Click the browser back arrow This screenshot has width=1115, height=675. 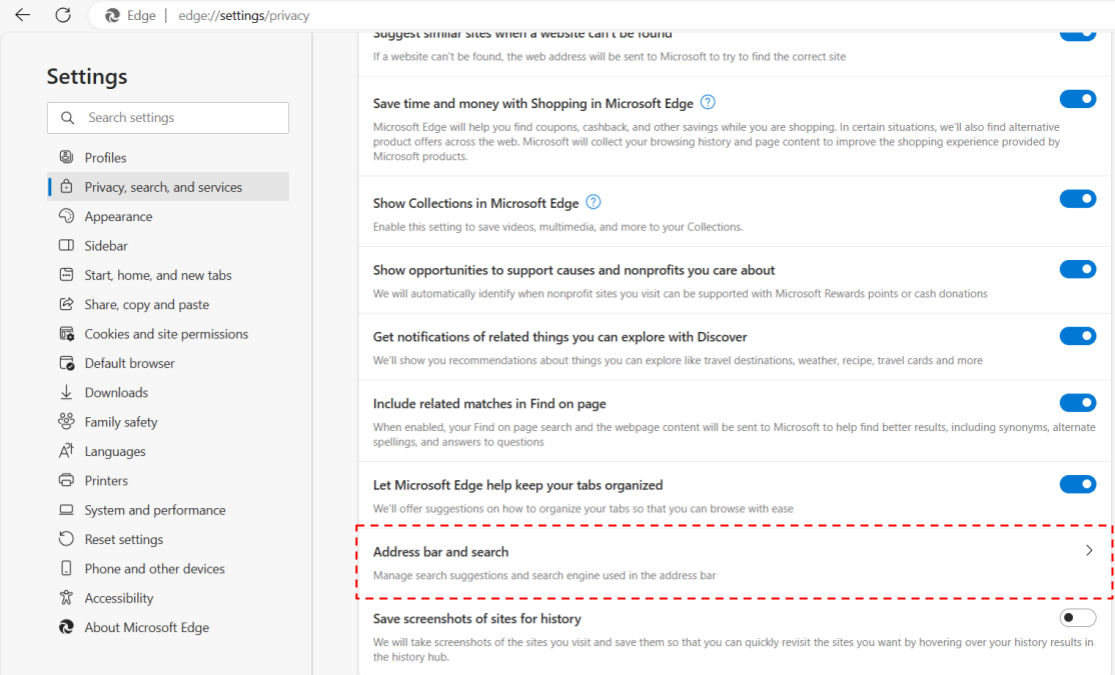[23, 15]
